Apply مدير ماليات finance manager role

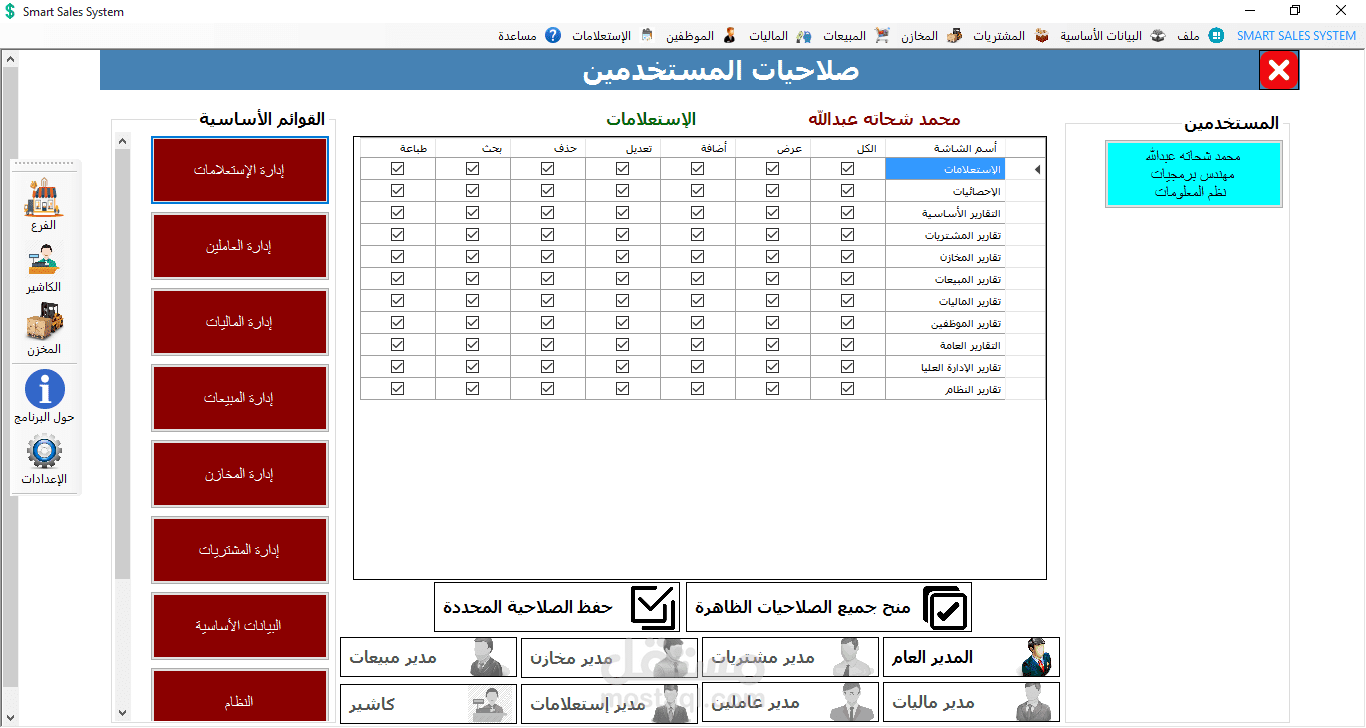[971, 702]
